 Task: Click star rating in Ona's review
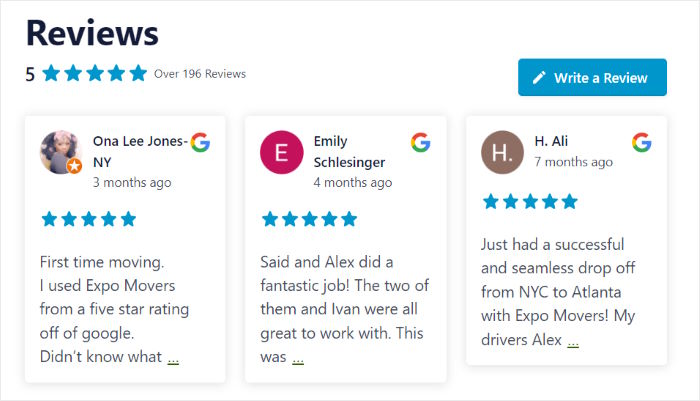point(88,218)
